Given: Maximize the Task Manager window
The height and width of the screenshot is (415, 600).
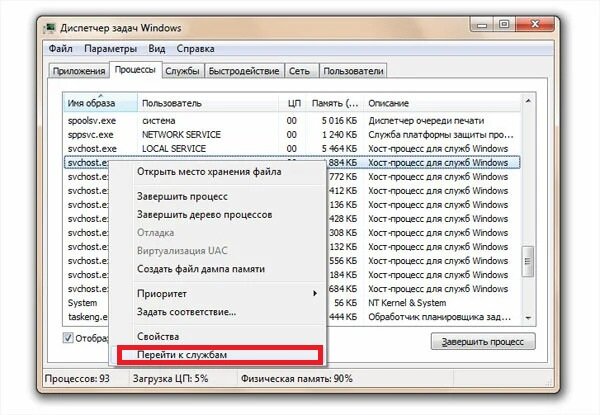Looking at the screenshot, I should [504, 25].
